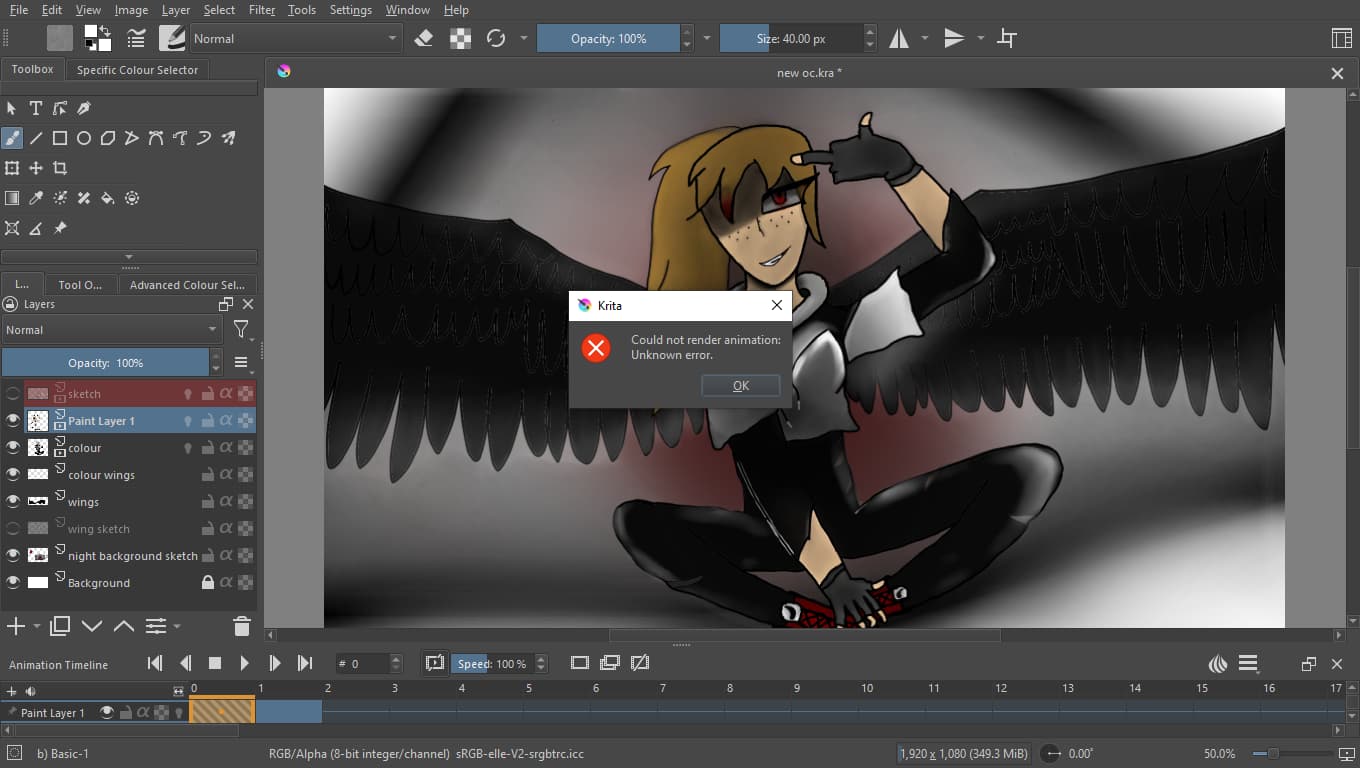Duplicate layer icon in Layers panel
Image resolution: width=1360 pixels, height=768 pixels.
[60, 626]
